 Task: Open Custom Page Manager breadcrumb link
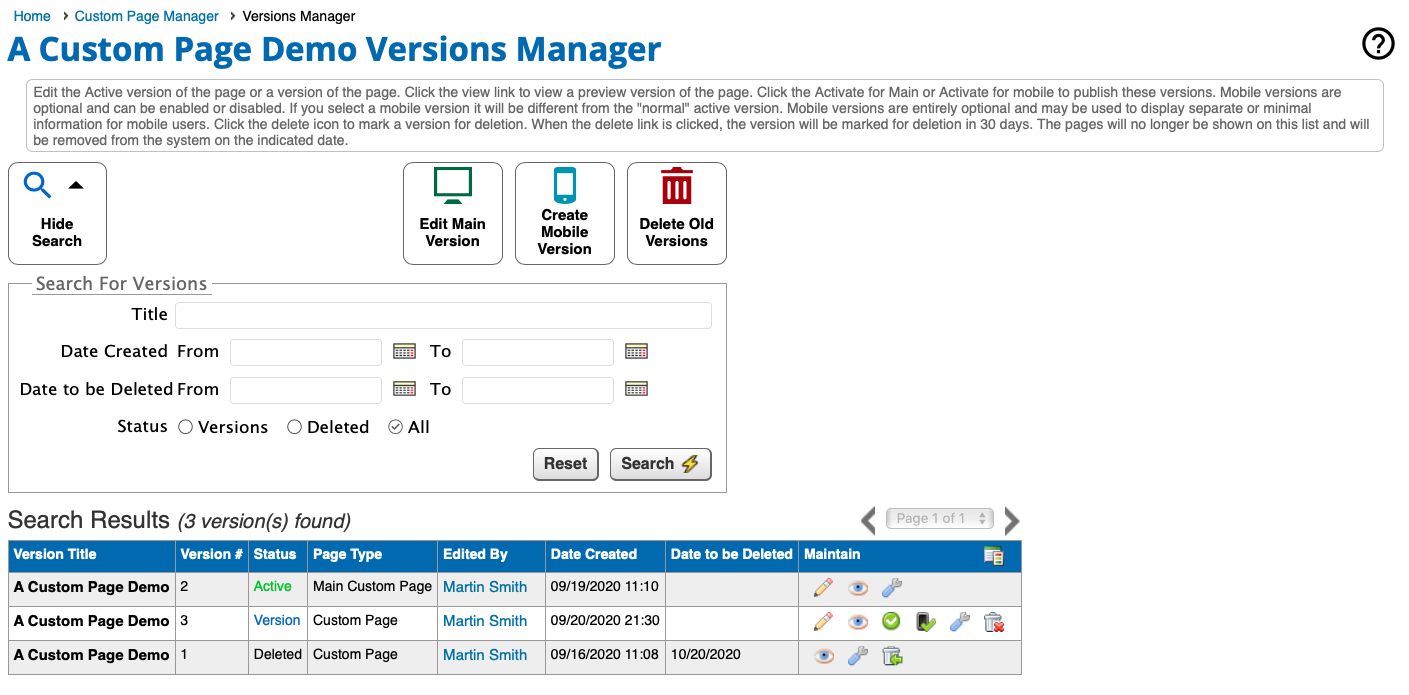(147, 16)
